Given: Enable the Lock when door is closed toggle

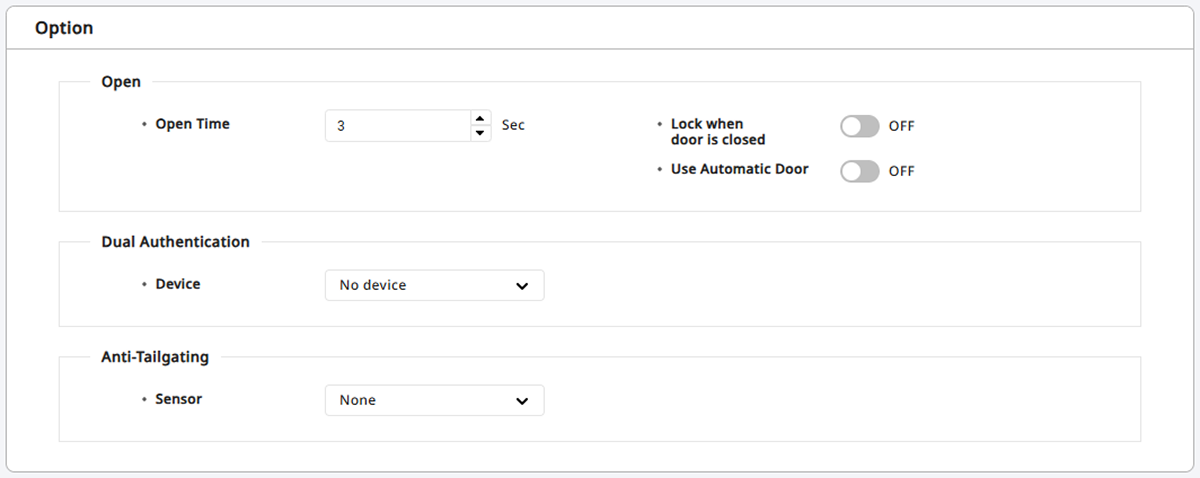Looking at the screenshot, I should [859, 126].
